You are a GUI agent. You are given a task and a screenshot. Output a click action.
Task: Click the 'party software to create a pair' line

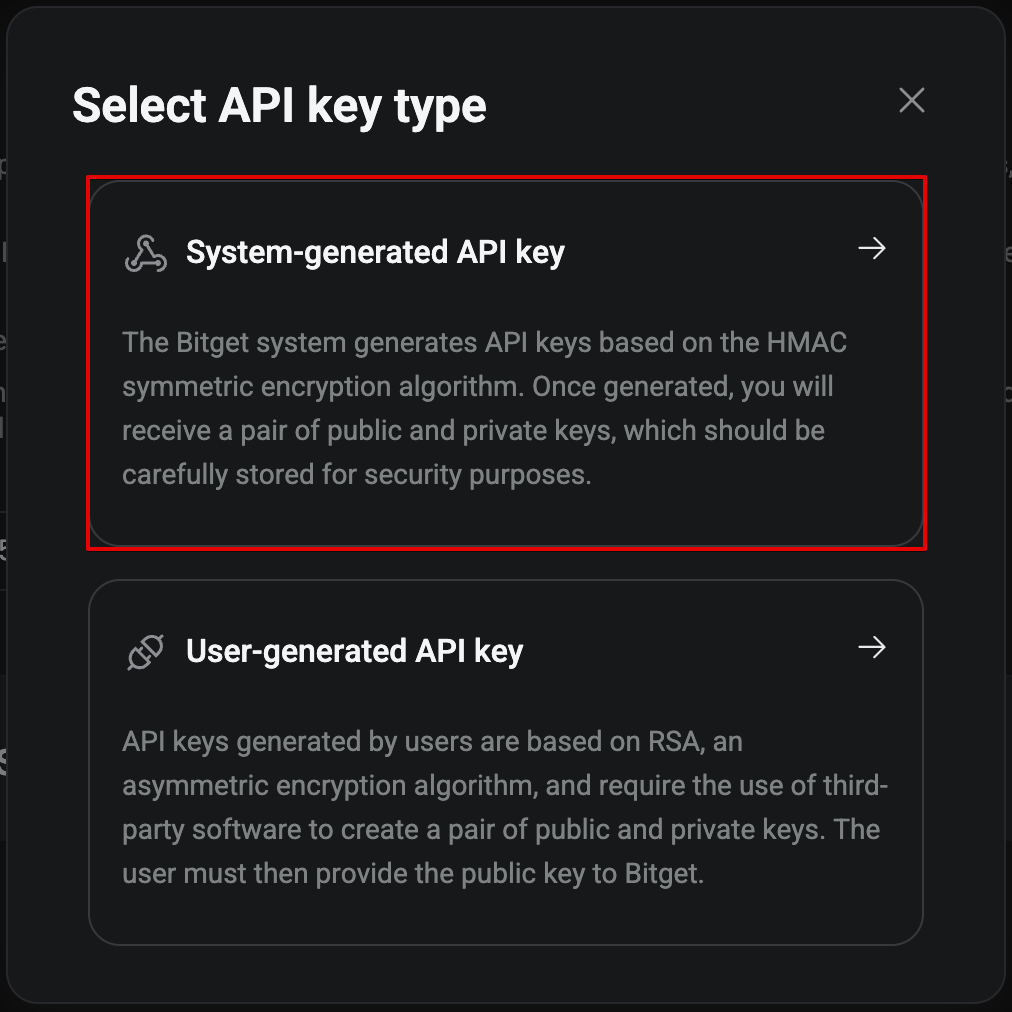(x=501, y=829)
